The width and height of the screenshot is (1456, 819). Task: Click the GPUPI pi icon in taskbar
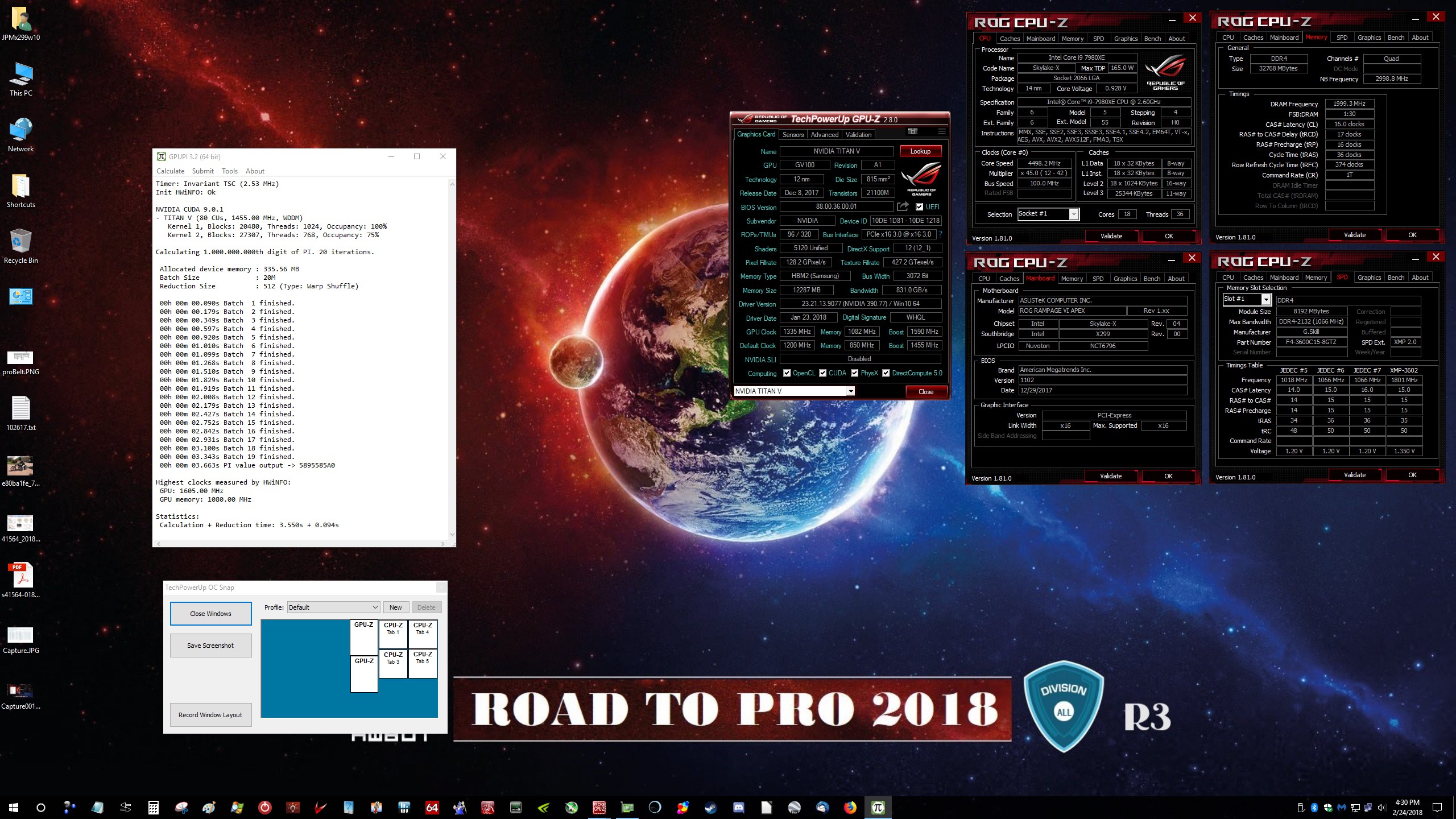(x=878, y=807)
